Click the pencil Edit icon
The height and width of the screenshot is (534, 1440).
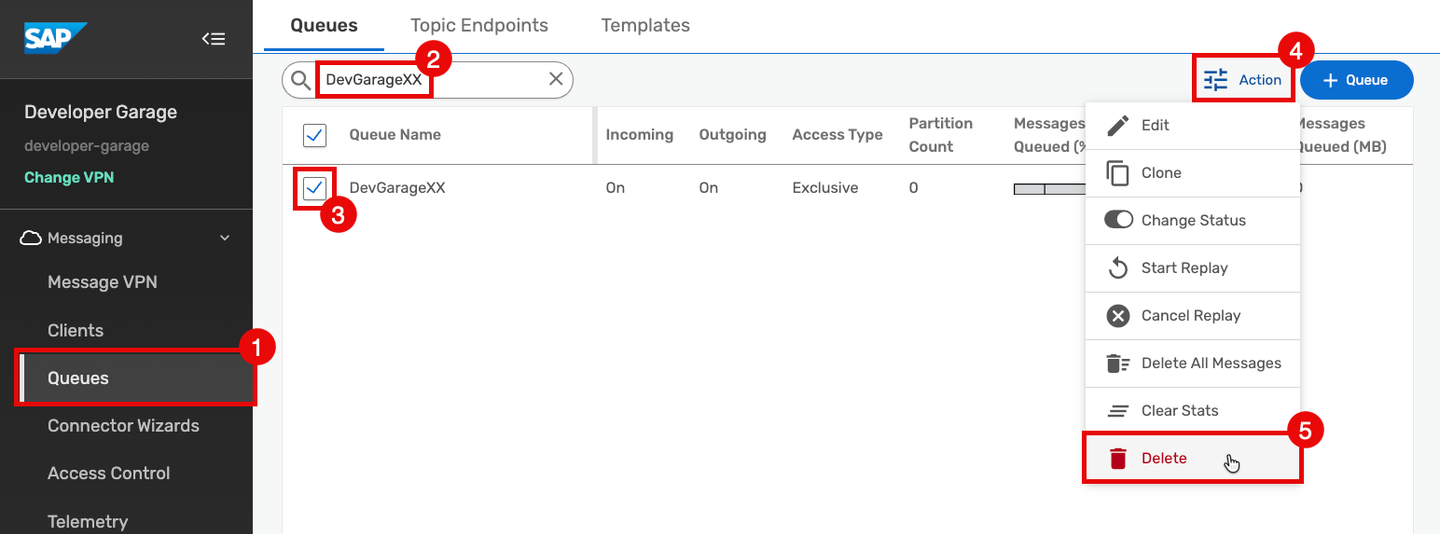pyautogui.click(x=1118, y=125)
